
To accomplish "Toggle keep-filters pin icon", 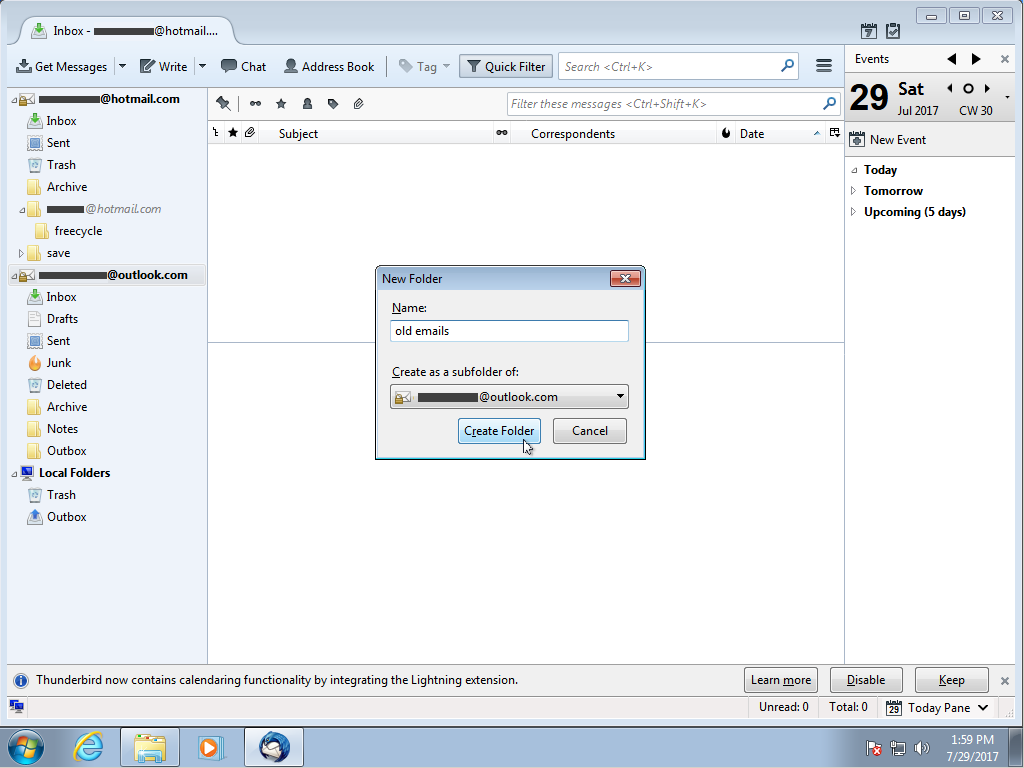I will [223, 104].
